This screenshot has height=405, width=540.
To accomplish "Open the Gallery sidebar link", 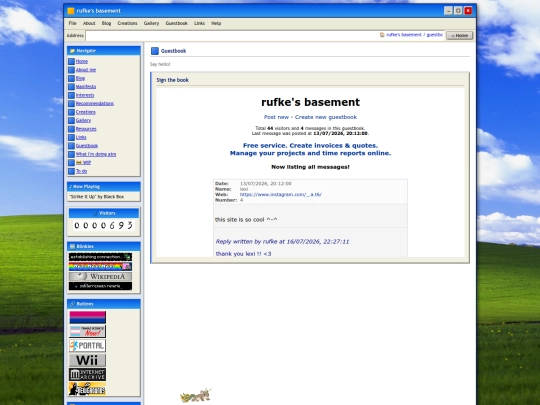I will 83,121.
